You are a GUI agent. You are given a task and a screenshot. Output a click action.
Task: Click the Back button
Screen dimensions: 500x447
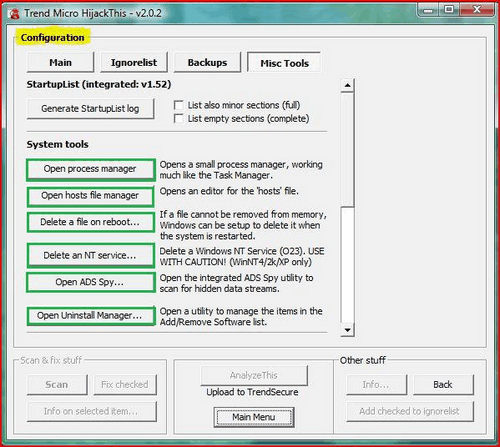coord(443,385)
